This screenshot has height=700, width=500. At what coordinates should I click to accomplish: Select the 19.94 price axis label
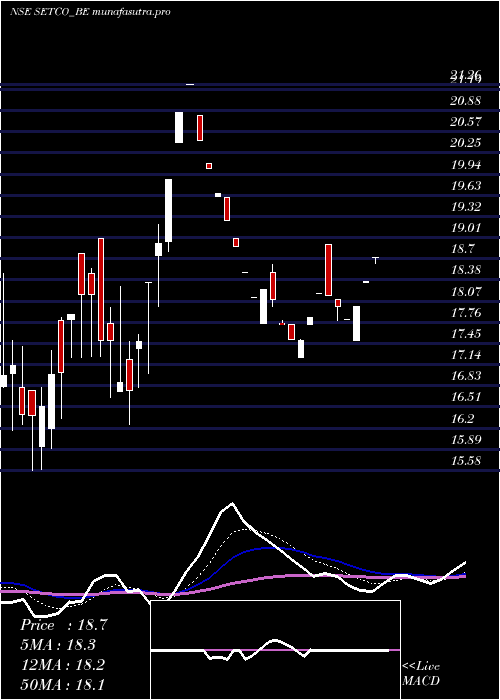466,165
